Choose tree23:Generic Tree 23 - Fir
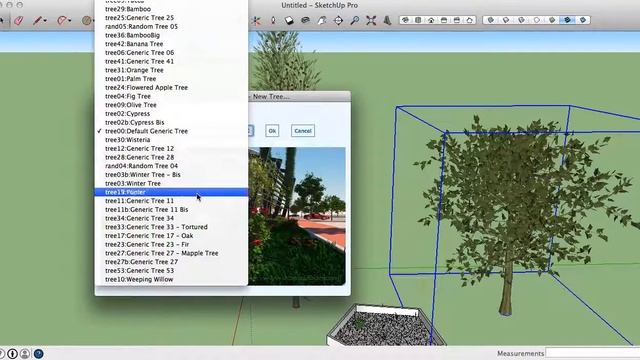 point(171,244)
